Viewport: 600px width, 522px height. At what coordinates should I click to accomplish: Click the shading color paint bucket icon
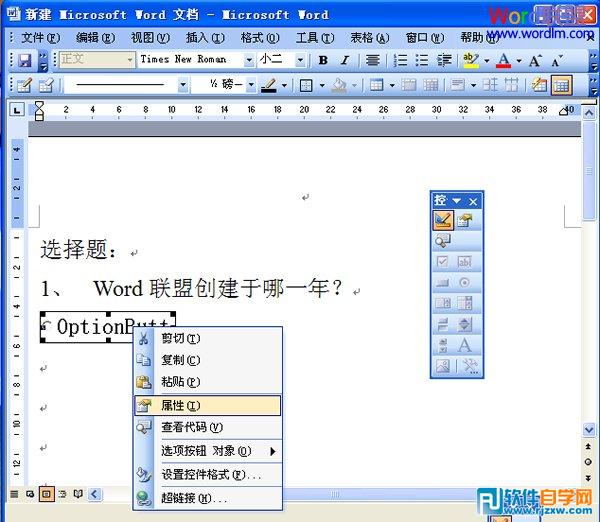tap(339, 85)
